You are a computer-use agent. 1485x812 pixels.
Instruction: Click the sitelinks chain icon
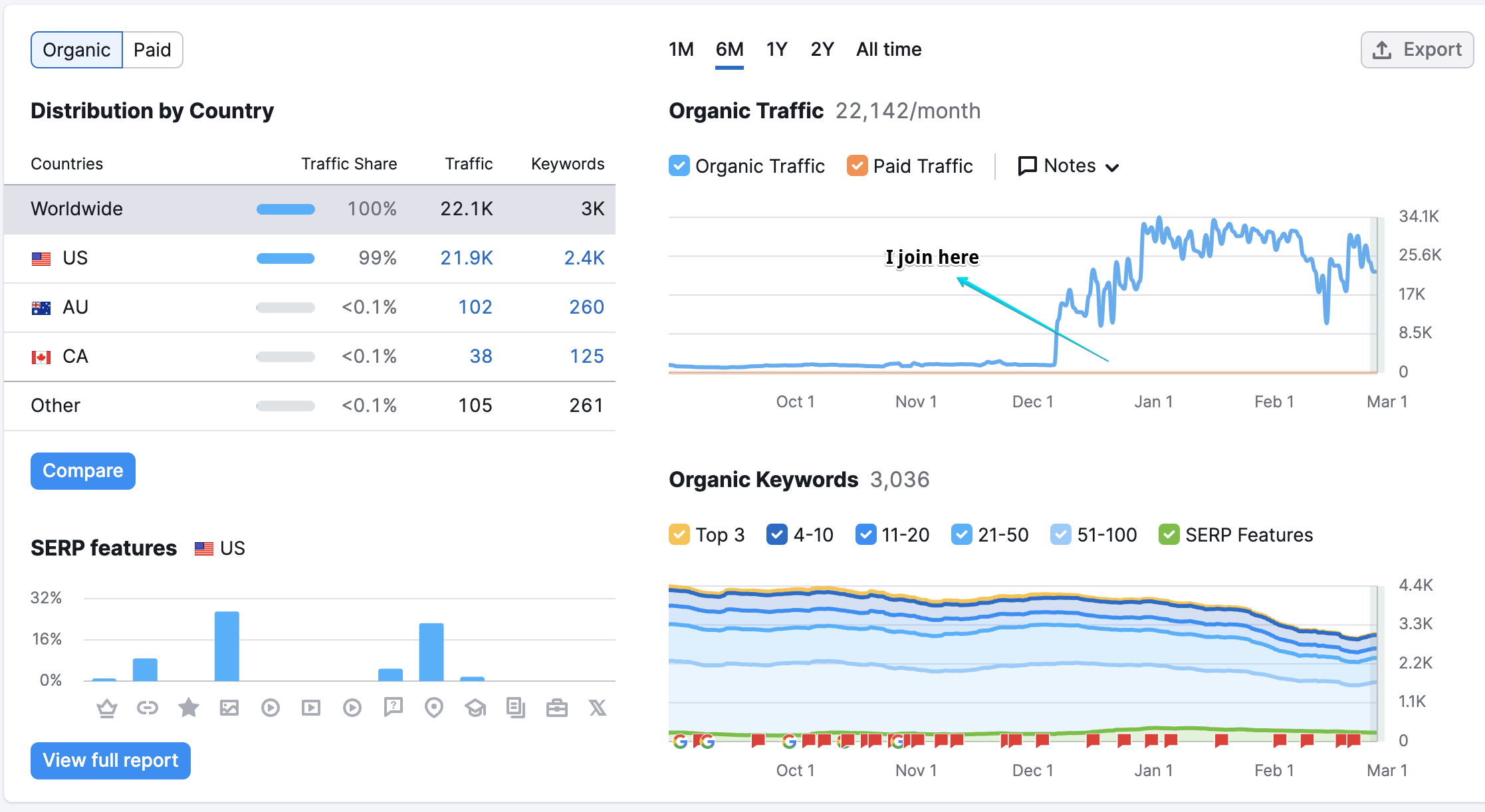coord(148,708)
